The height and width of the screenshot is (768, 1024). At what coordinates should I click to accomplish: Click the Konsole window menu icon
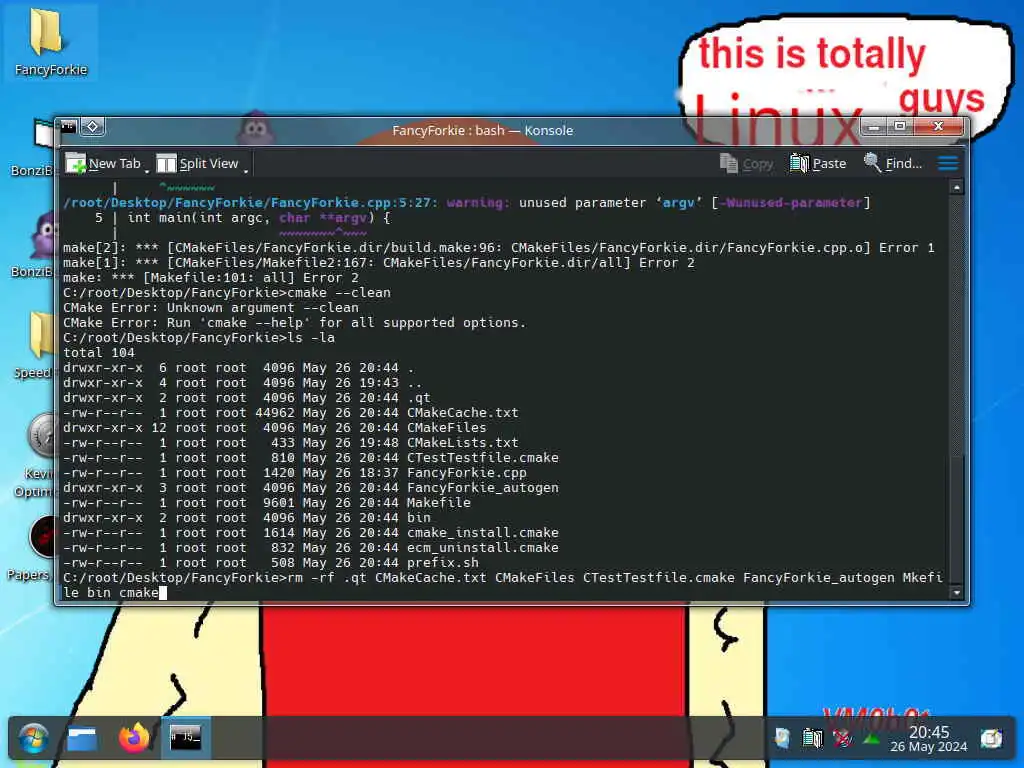point(69,126)
